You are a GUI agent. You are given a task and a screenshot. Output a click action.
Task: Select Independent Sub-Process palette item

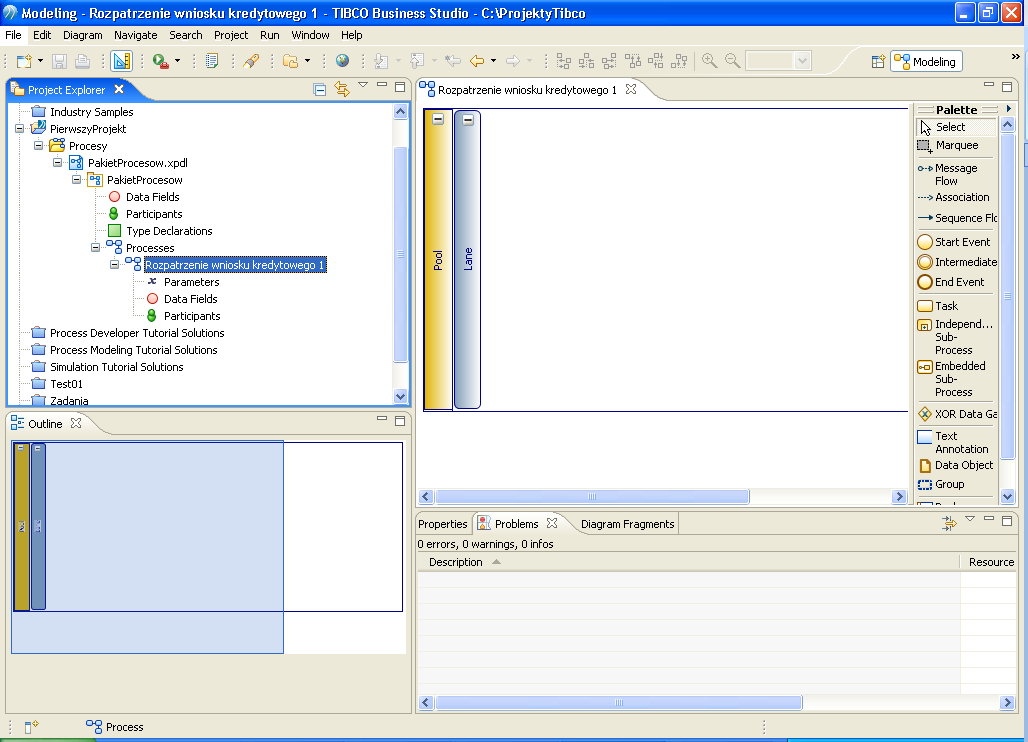[x=956, y=337]
